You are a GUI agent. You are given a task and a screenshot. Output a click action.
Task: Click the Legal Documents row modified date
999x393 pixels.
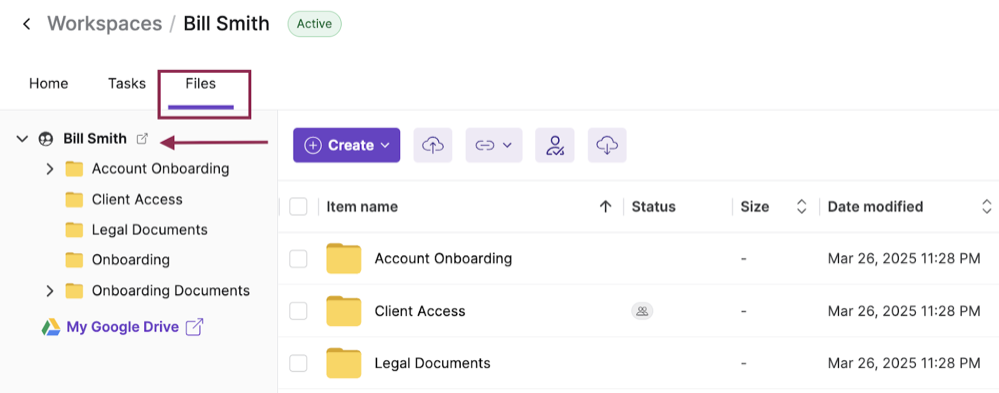903,363
